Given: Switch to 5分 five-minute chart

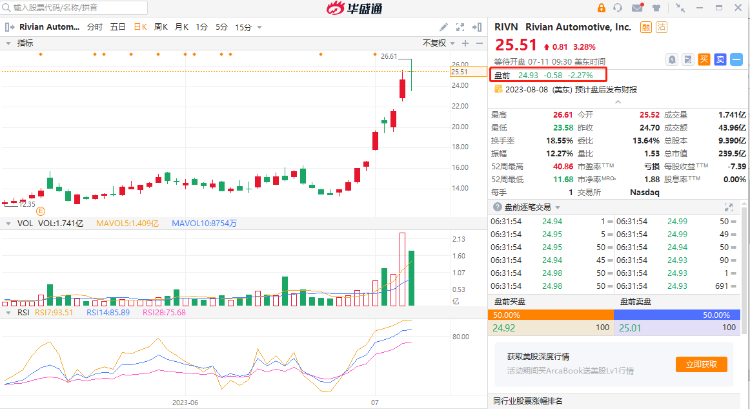Looking at the screenshot, I should [221, 27].
